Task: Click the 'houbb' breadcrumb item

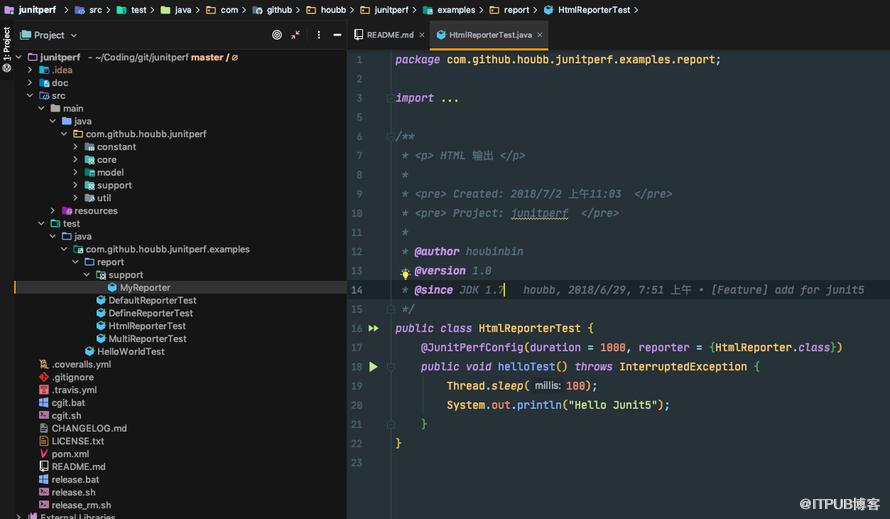Action: [x=333, y=10]
